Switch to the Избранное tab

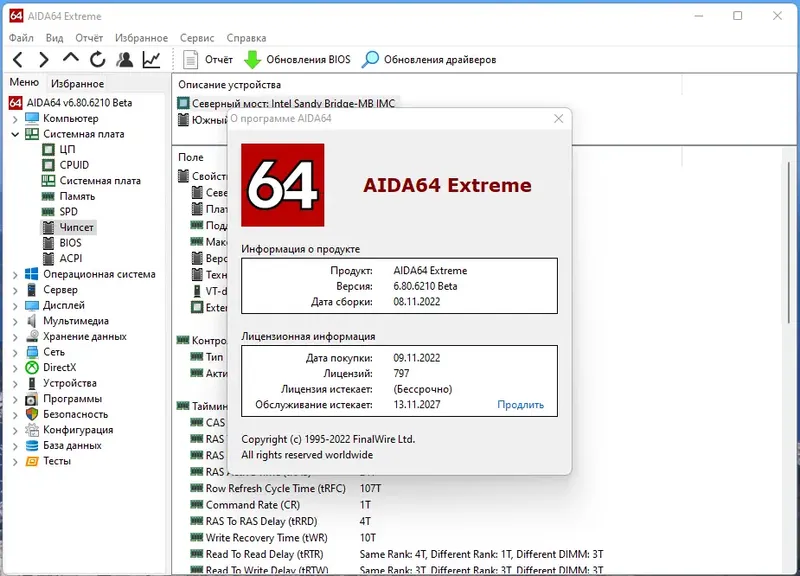pos(78,84)
